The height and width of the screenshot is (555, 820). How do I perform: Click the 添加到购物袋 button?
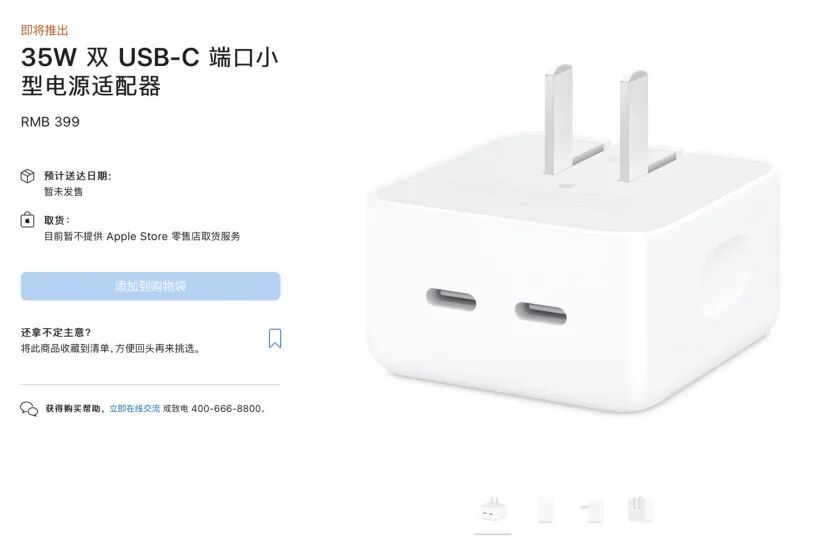click(151, 286)
